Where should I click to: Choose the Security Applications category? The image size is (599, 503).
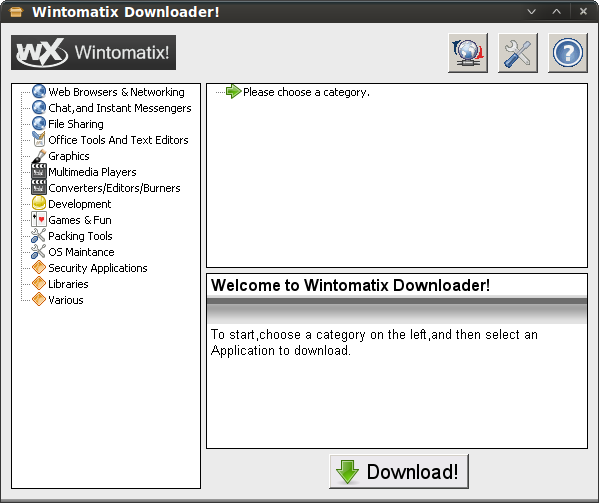point(97,268)
